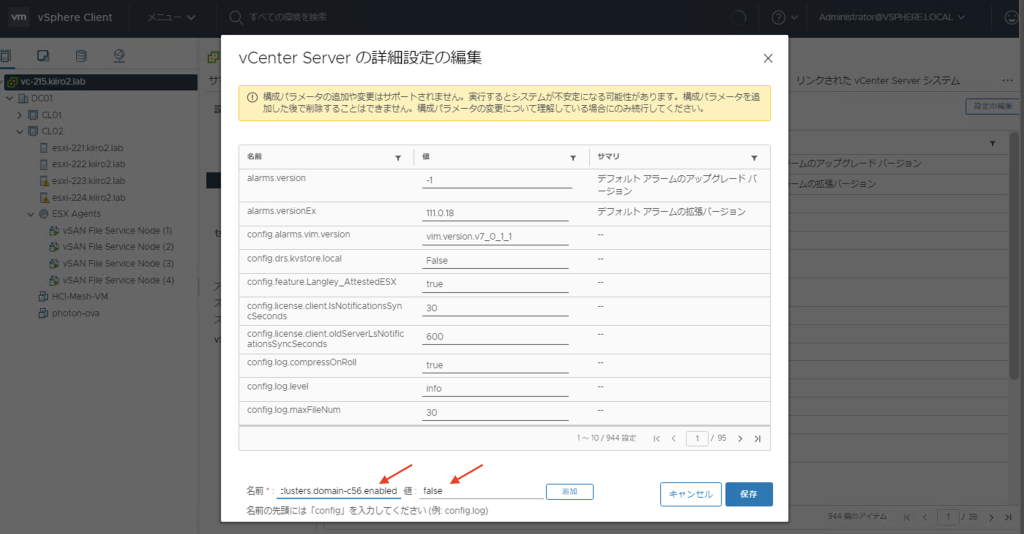
Task: Click the config.feature.Langley_AttestedESX name
Action: (321, 282)
